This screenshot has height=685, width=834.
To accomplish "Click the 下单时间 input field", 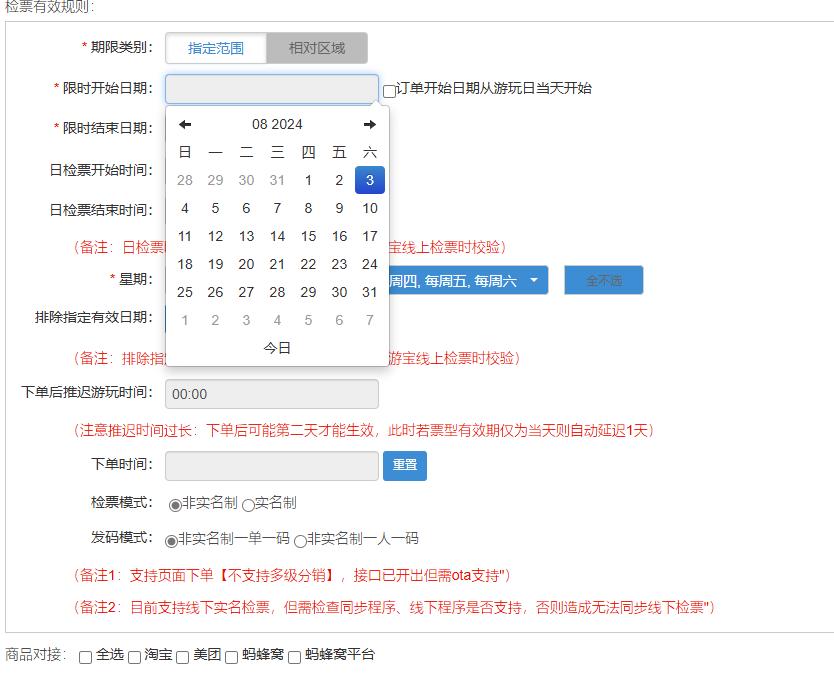I will click(272, 466).
